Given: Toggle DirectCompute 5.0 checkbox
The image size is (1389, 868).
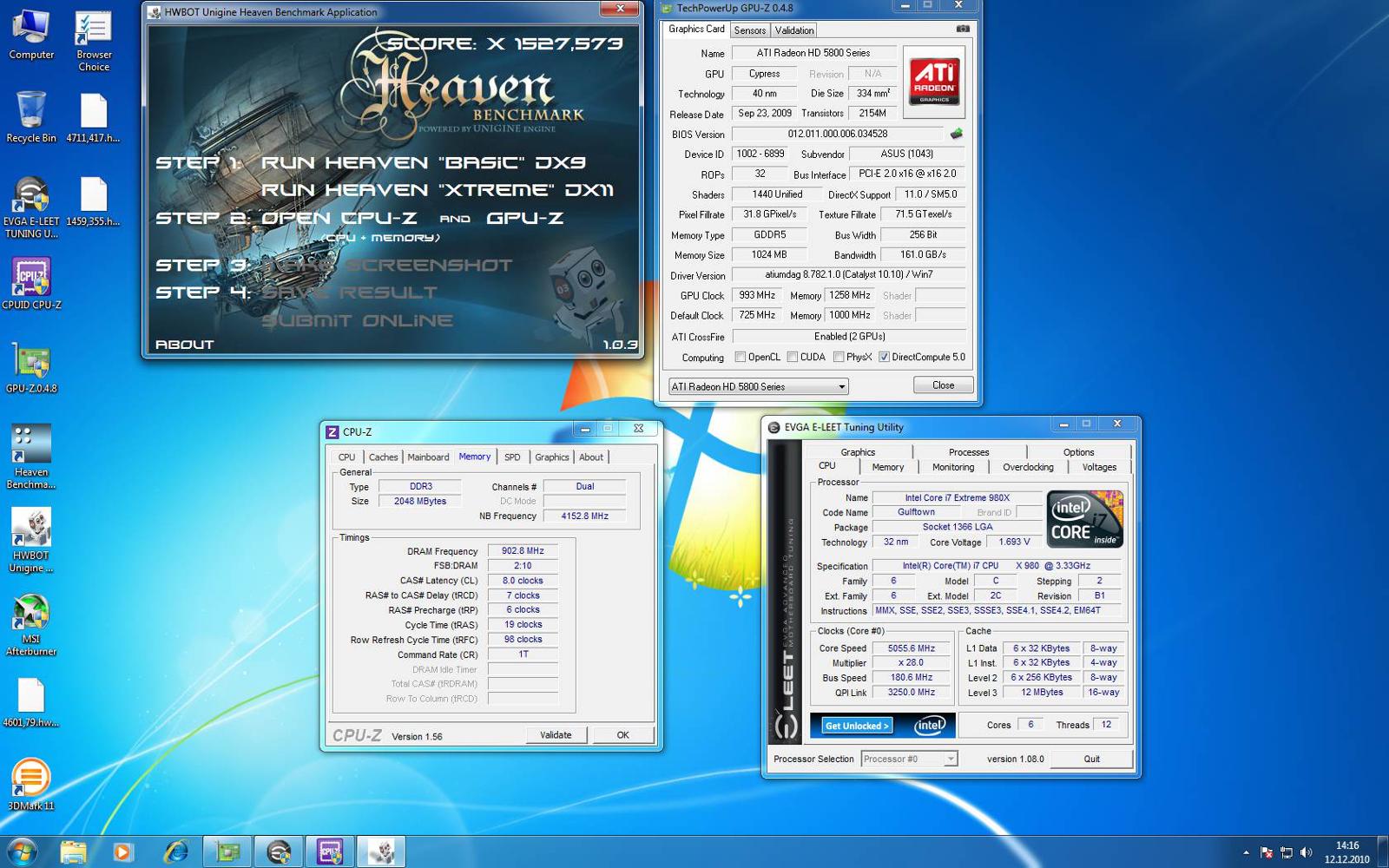Looking at the screenshot, I should tap(884, 357).
